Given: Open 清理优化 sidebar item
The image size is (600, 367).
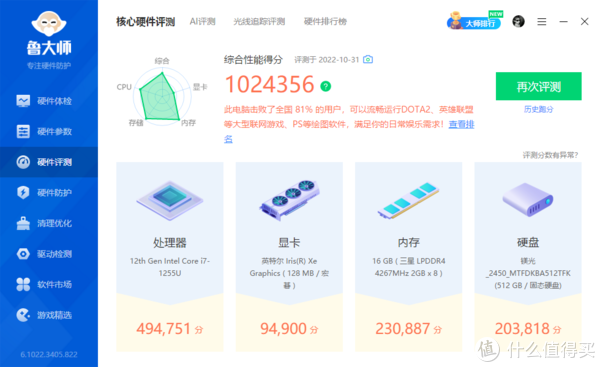Looking at the screenshot, I should pos(49,223).
